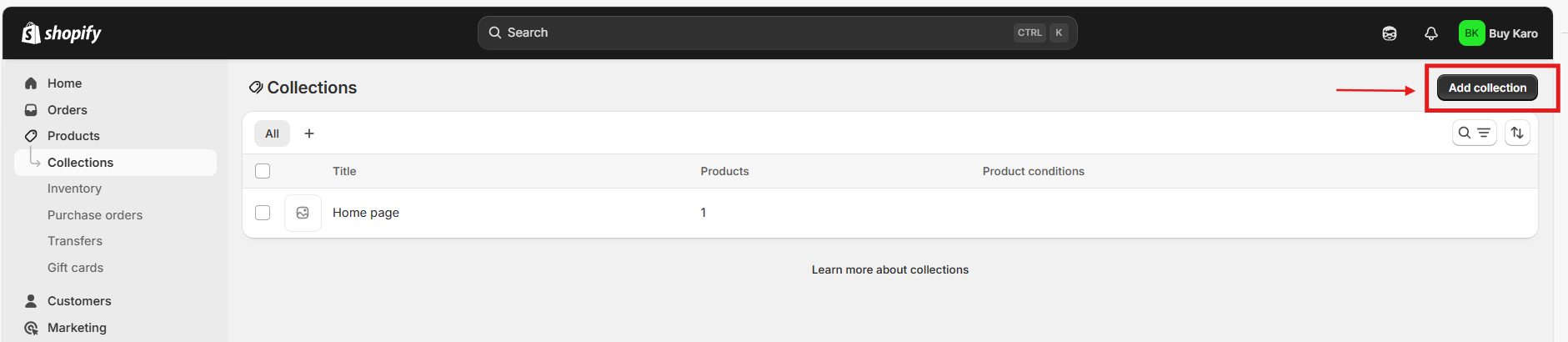Click the Home icon in sidebar

pyautogui.click(x=31, y=83)
